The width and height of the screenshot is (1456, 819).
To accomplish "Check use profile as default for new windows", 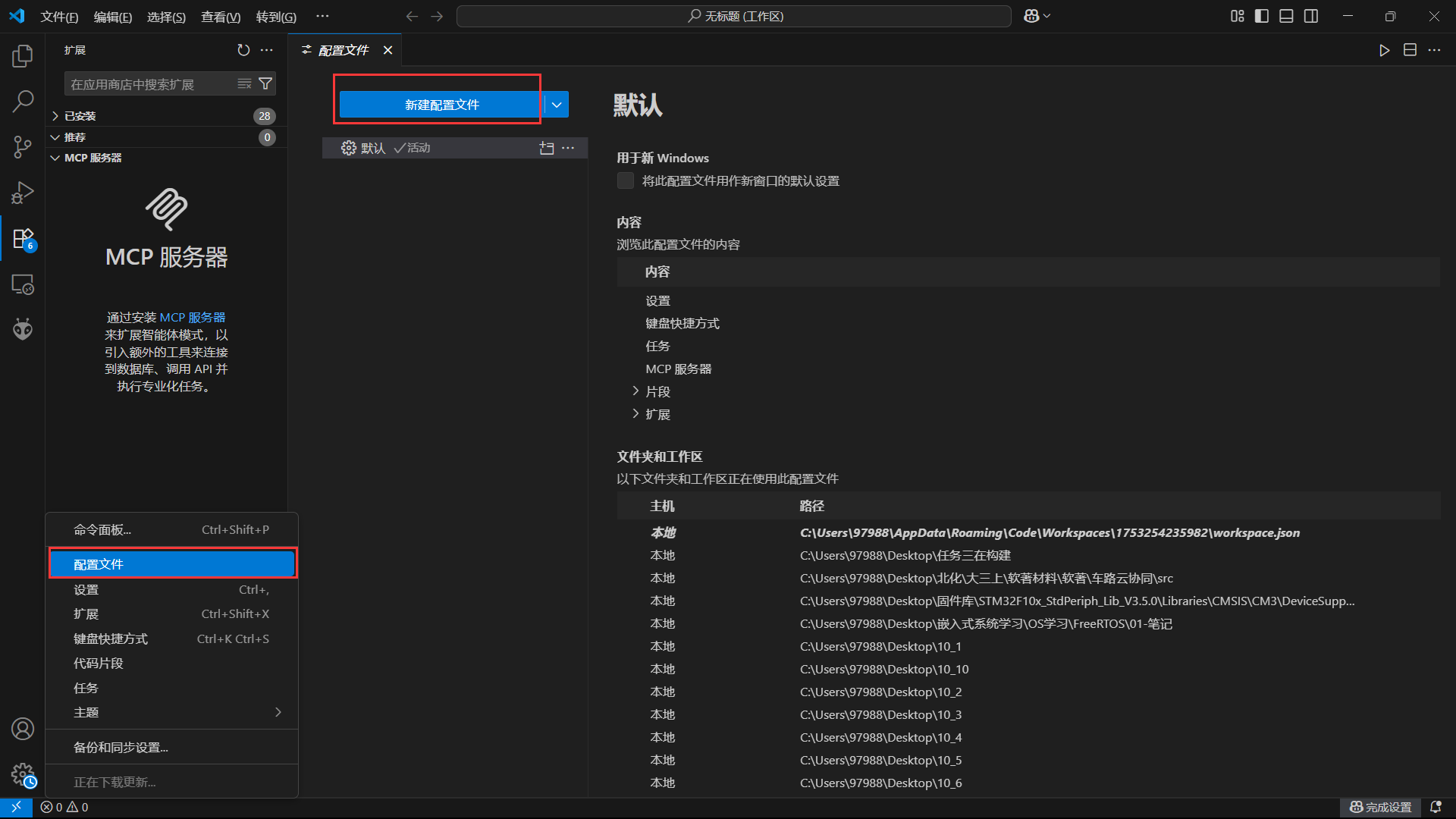I will [626, 180].
